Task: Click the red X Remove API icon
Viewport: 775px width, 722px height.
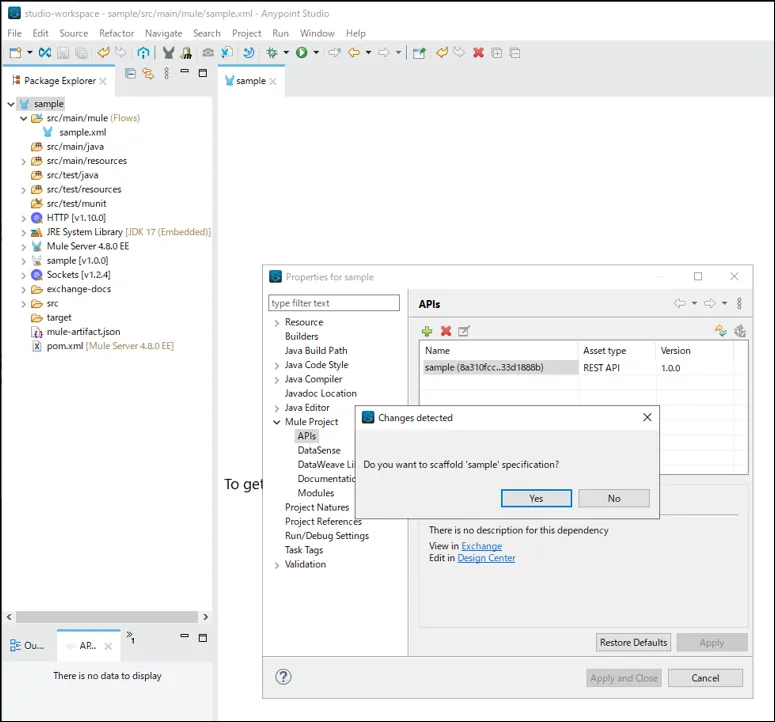Action: coord(446,331)
